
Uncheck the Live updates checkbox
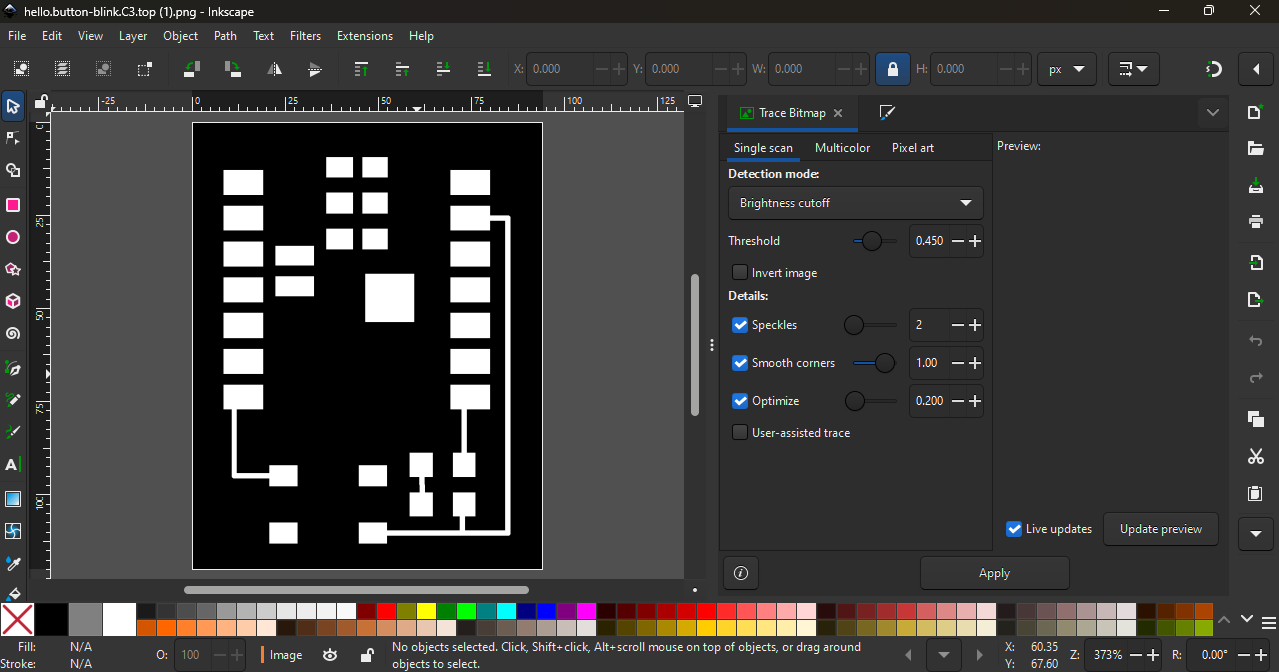click(x=1014, y=529)
